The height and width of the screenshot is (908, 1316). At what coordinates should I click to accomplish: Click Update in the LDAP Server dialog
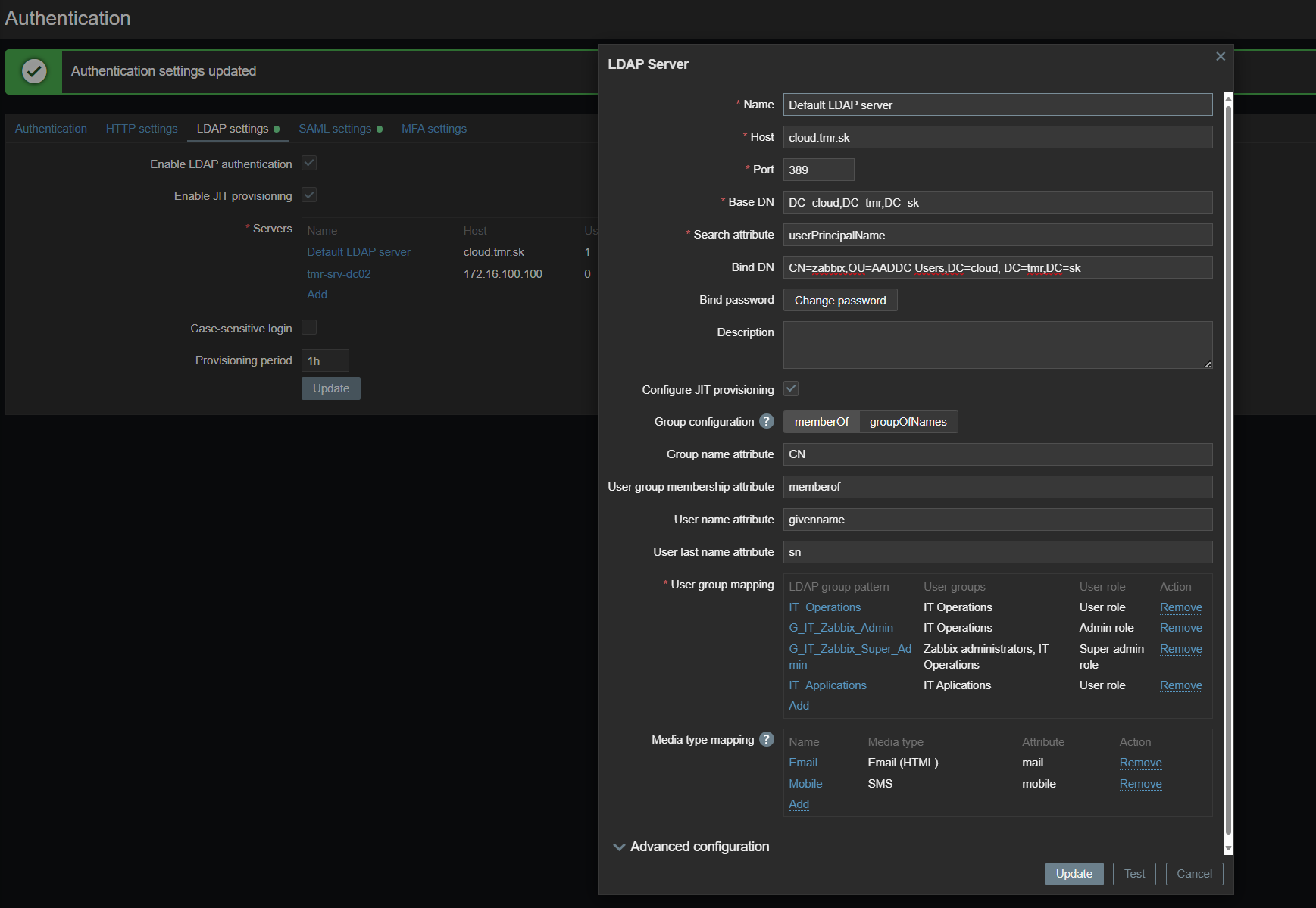coord(1074,874)
